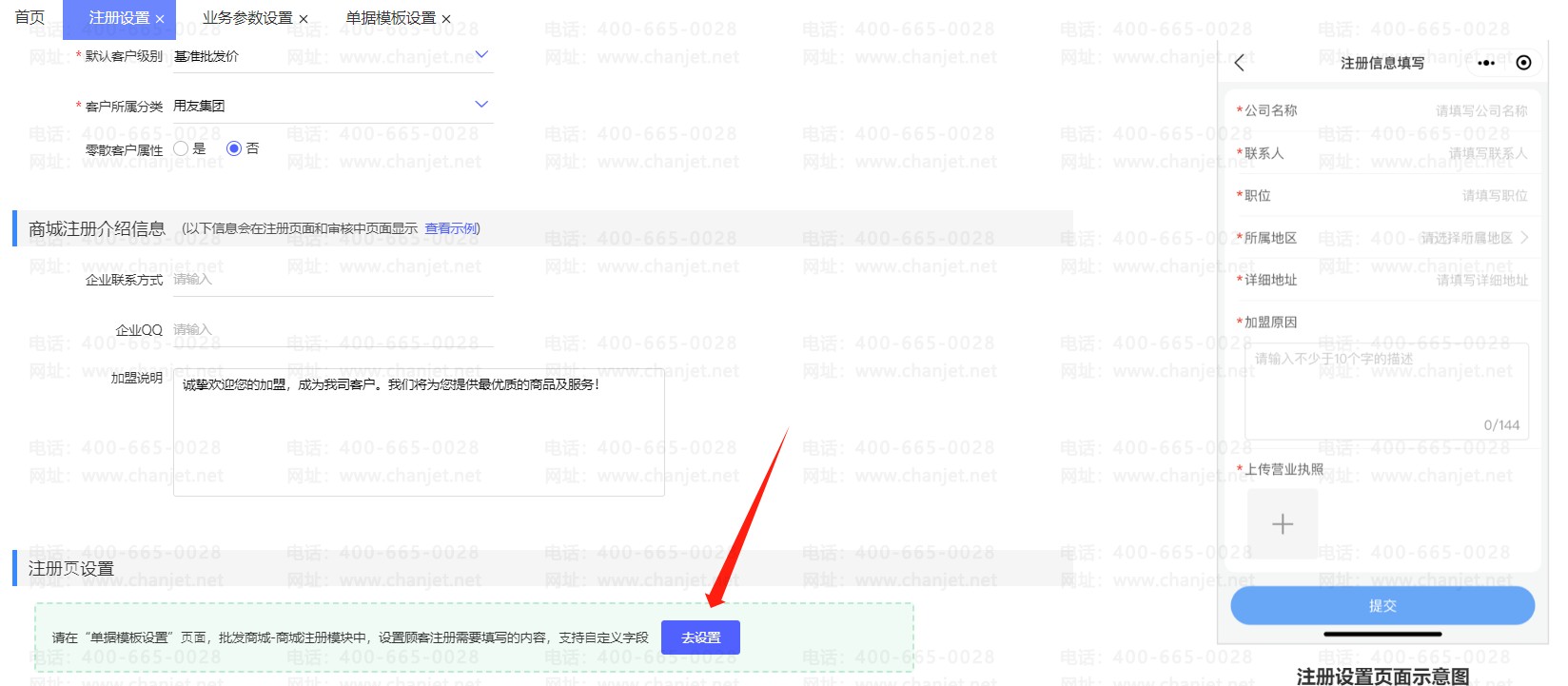
Task: Tap the circular target icon in phone preview
Action: [x=1523, y=63]
